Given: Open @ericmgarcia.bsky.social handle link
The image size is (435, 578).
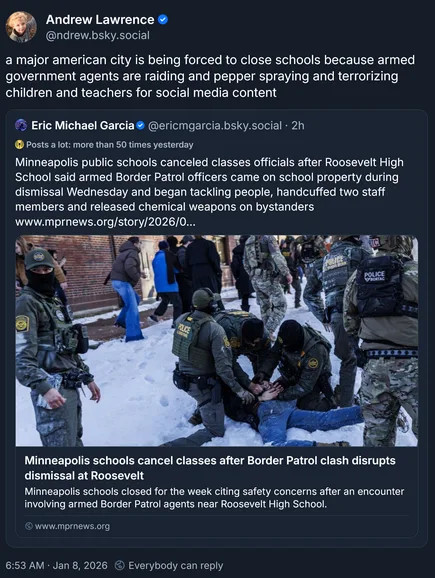Looking at the screenshot, I should [215, 126].
